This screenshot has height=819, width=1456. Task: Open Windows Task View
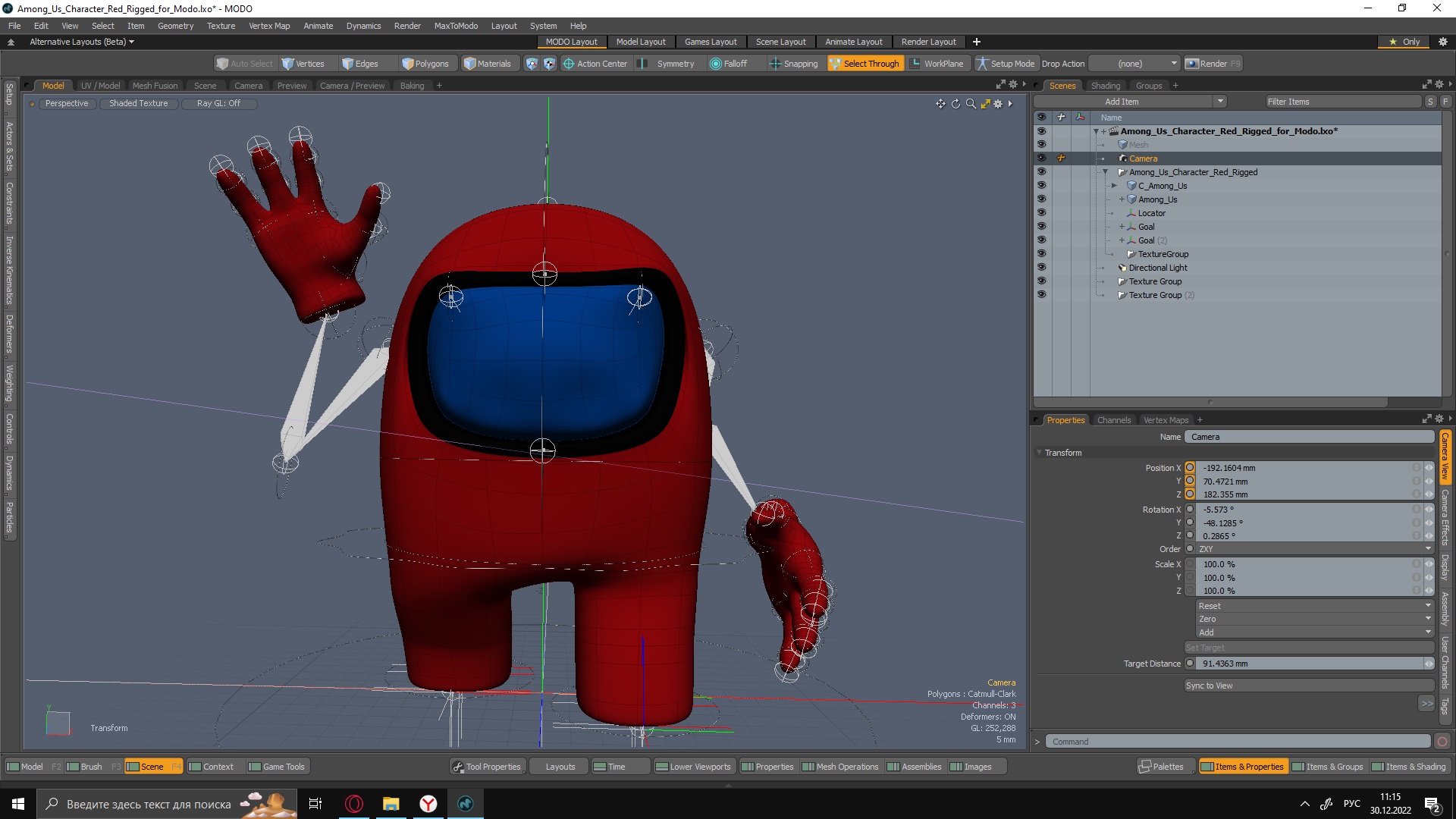pyautogui.click(x=315, y=804)
